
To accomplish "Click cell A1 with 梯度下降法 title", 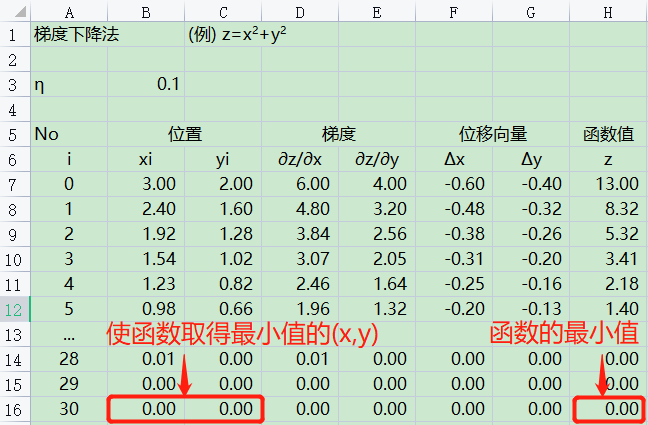I will click(x=68, y=33).
